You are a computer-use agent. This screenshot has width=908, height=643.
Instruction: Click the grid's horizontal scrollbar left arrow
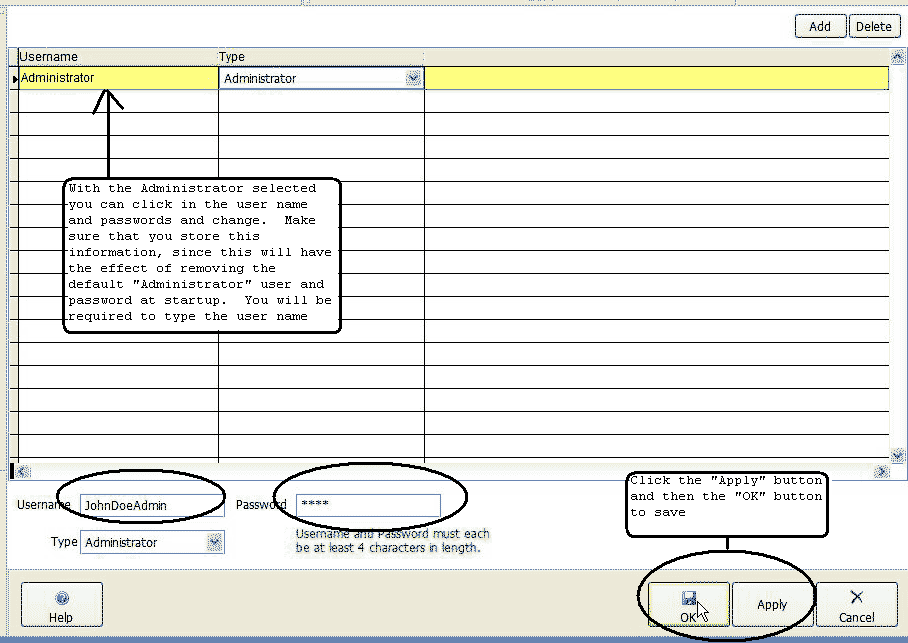[21, 472]
